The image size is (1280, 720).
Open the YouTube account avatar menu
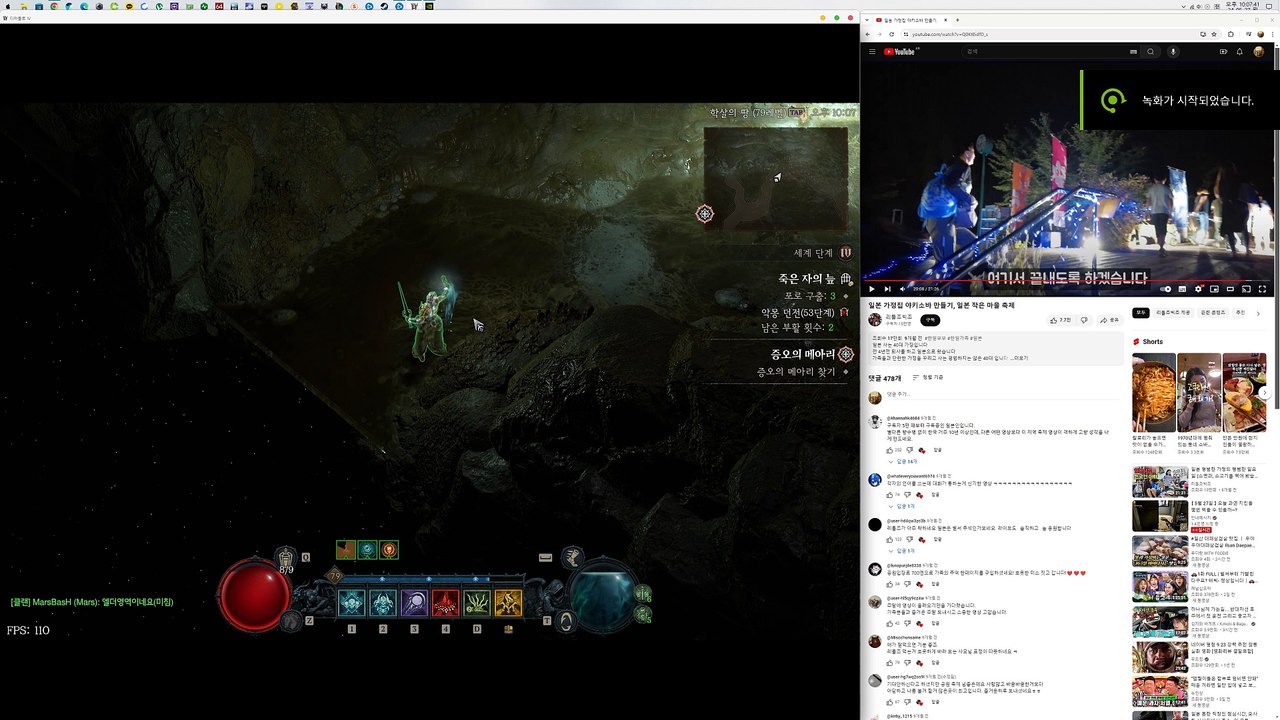1258,52
